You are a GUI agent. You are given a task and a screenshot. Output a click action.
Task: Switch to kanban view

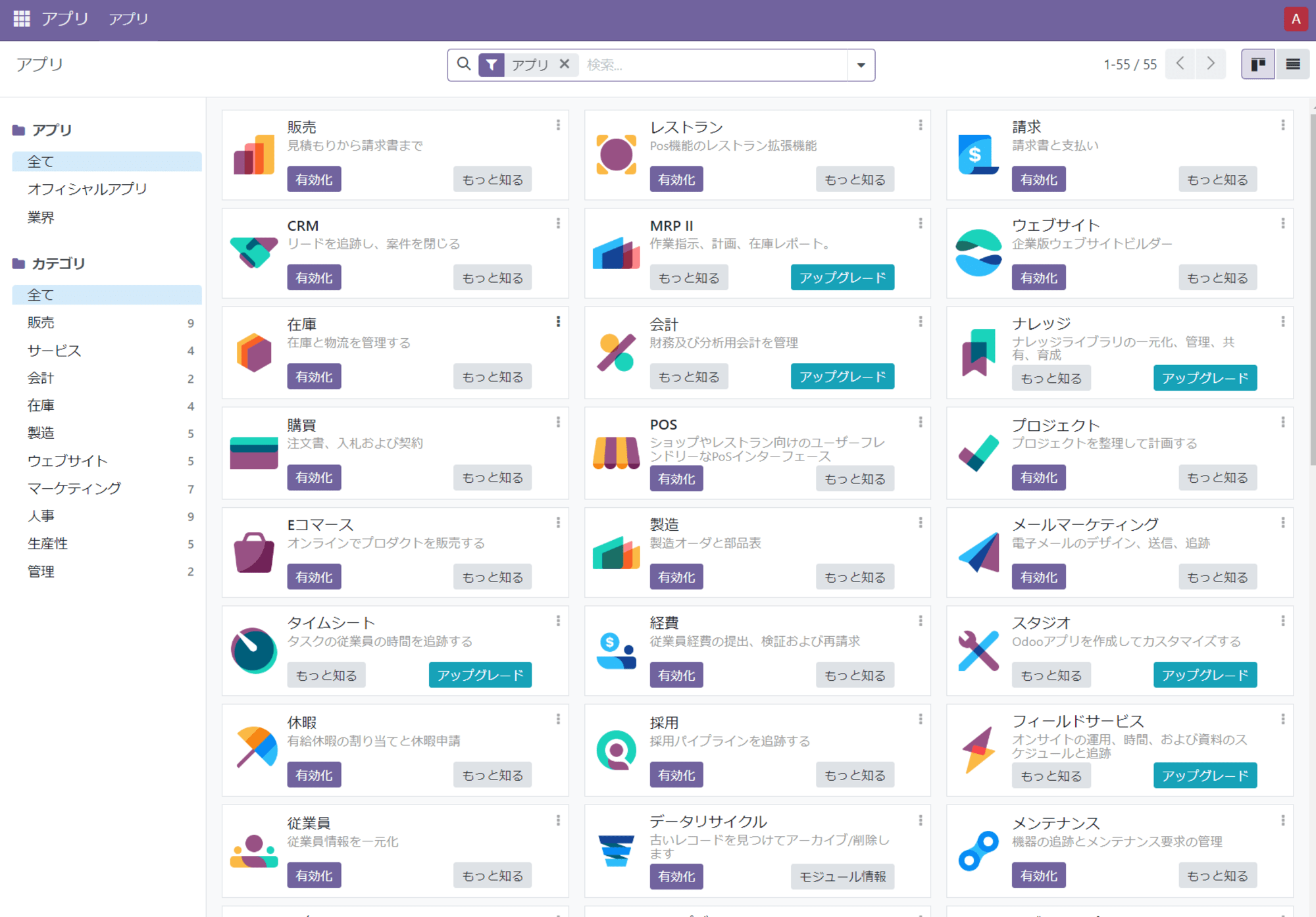click(1257, 64)
